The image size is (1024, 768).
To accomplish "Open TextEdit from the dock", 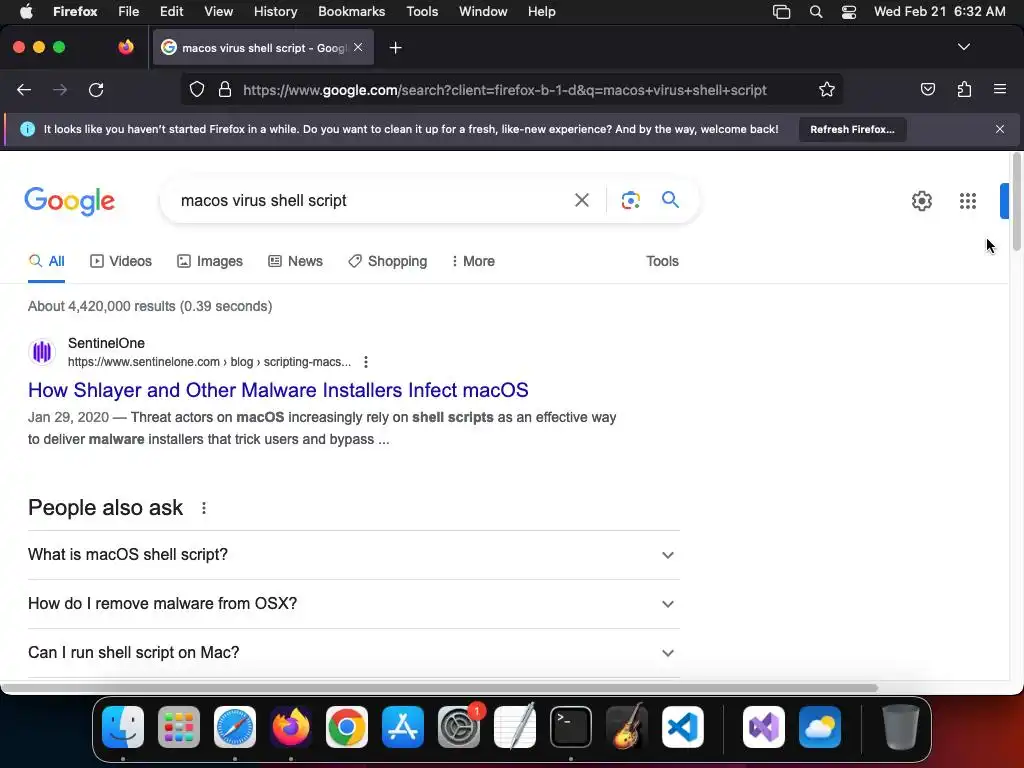I will click(x=515, y=727).
